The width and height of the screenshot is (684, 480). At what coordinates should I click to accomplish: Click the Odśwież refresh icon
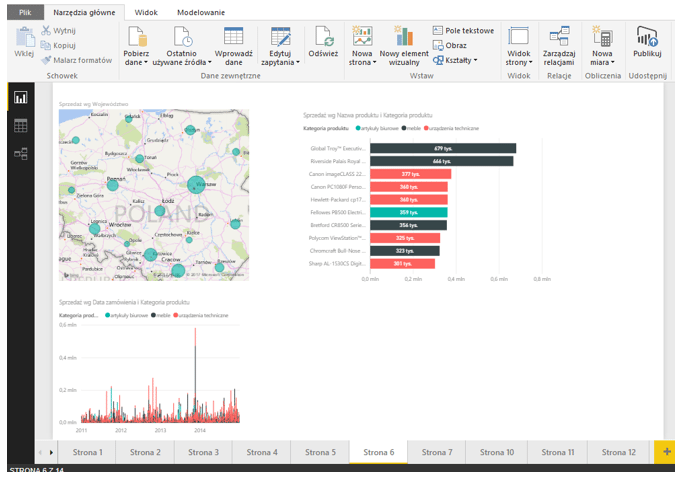(322, 36)
